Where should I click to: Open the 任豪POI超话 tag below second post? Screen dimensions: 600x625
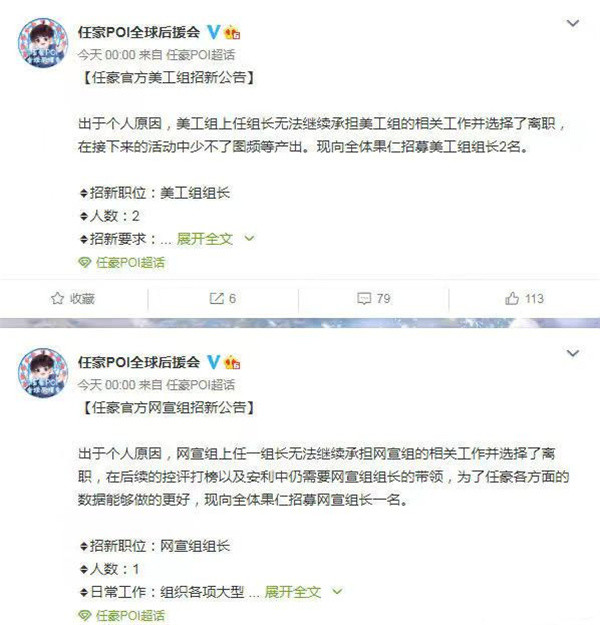point(130,615)
